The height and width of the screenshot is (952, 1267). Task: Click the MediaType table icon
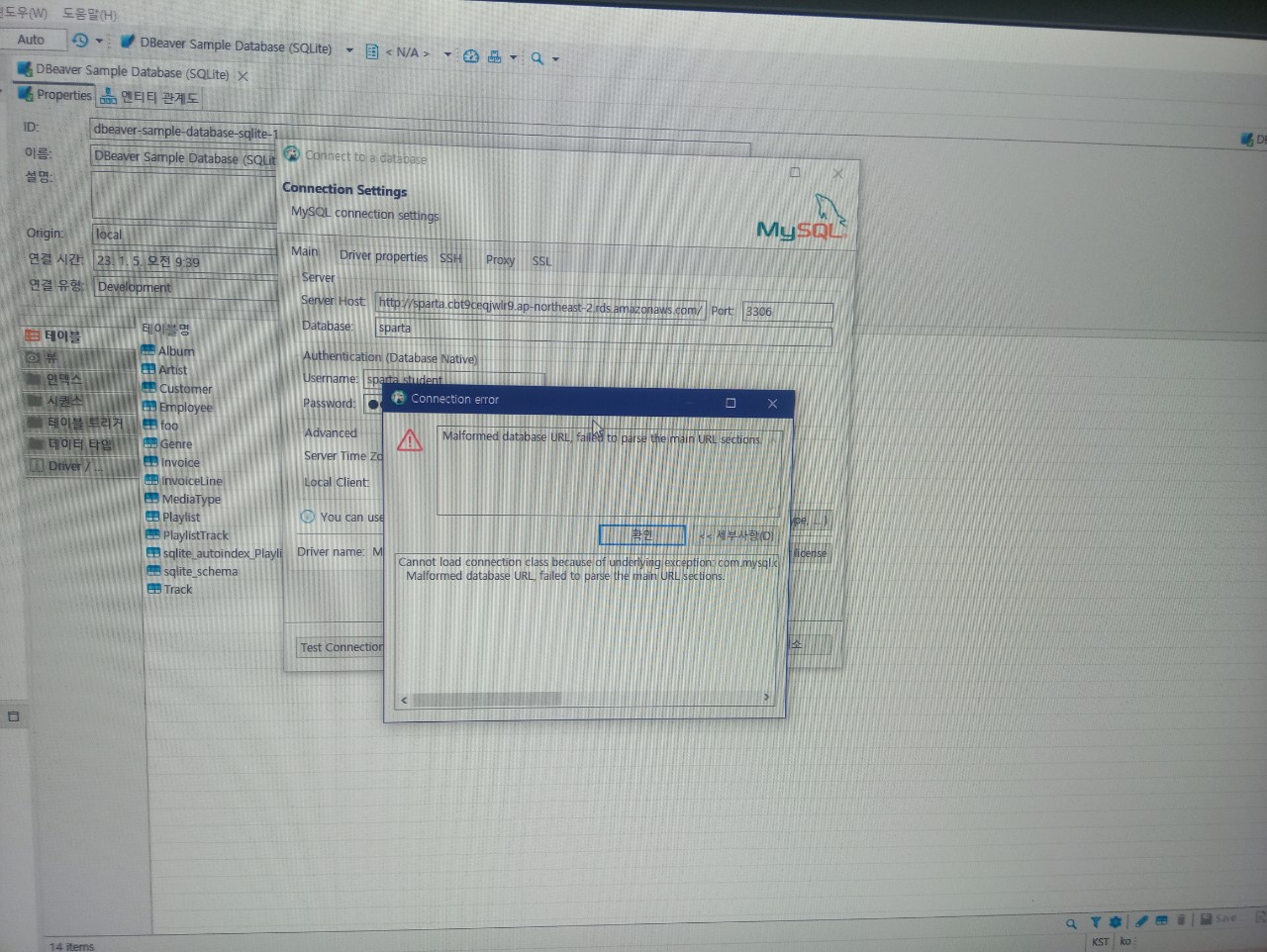152,499
